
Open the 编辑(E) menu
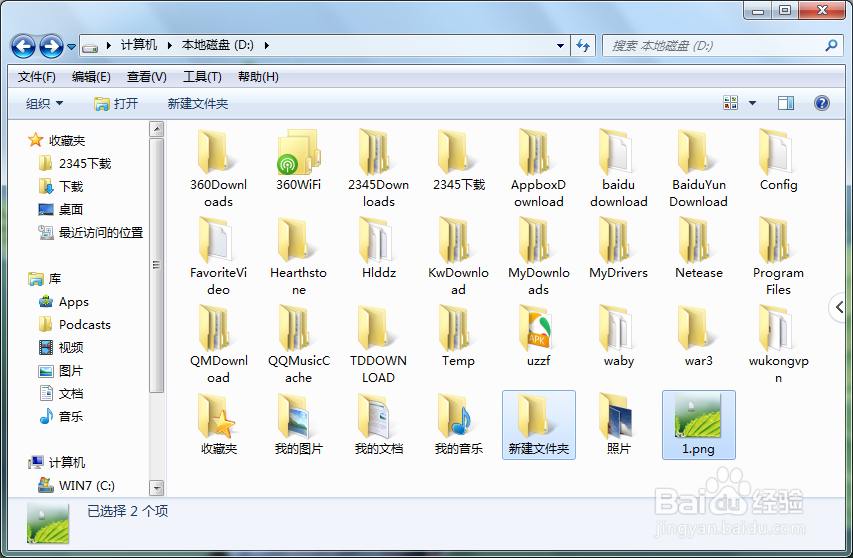pos(91,77)
